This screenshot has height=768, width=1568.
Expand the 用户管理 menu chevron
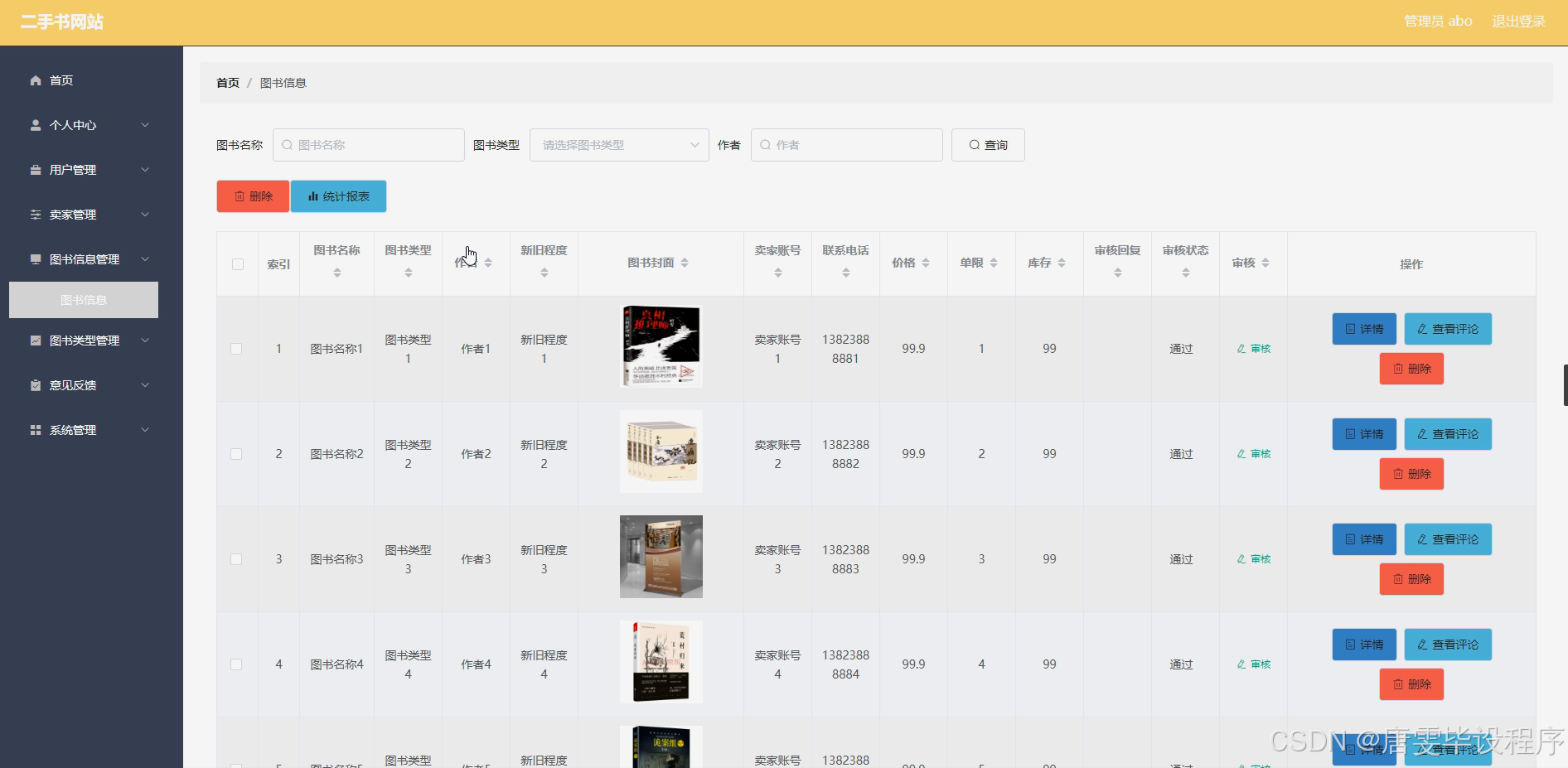tap(145, 170)
